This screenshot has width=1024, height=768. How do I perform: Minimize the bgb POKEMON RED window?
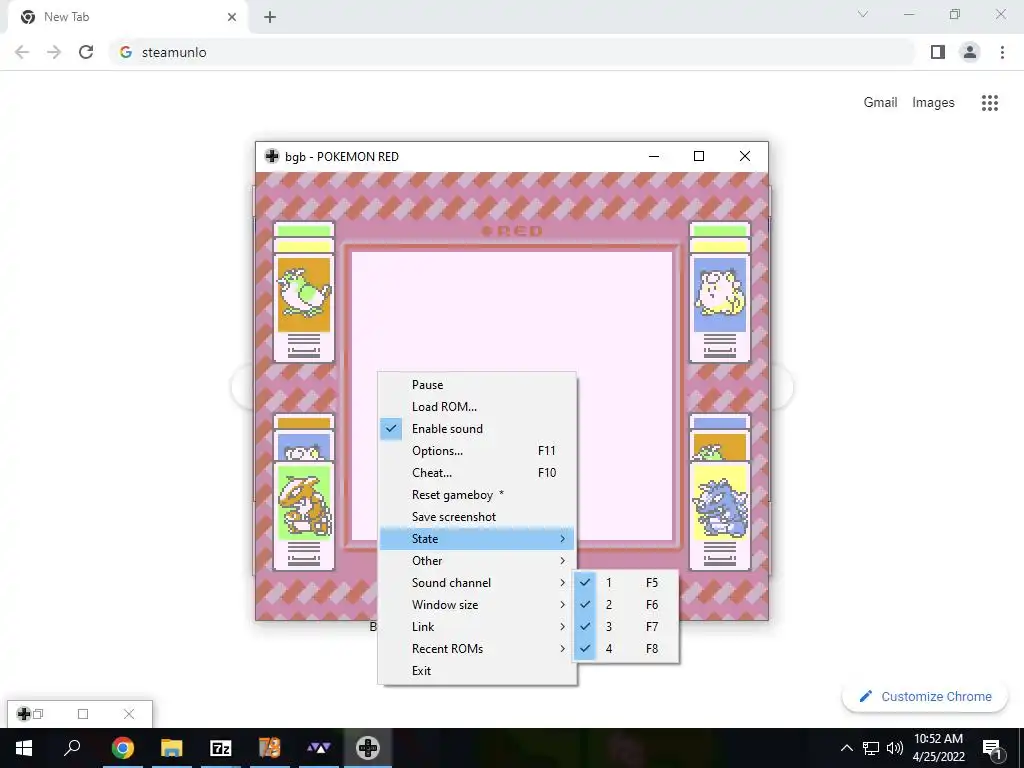[654, 156]
